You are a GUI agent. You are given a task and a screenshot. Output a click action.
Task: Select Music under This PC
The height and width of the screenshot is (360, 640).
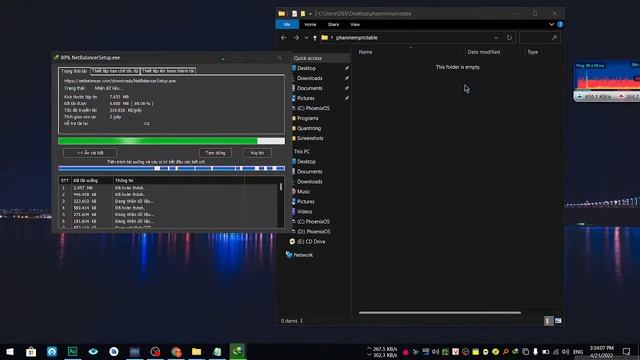[x=303, y=191]
